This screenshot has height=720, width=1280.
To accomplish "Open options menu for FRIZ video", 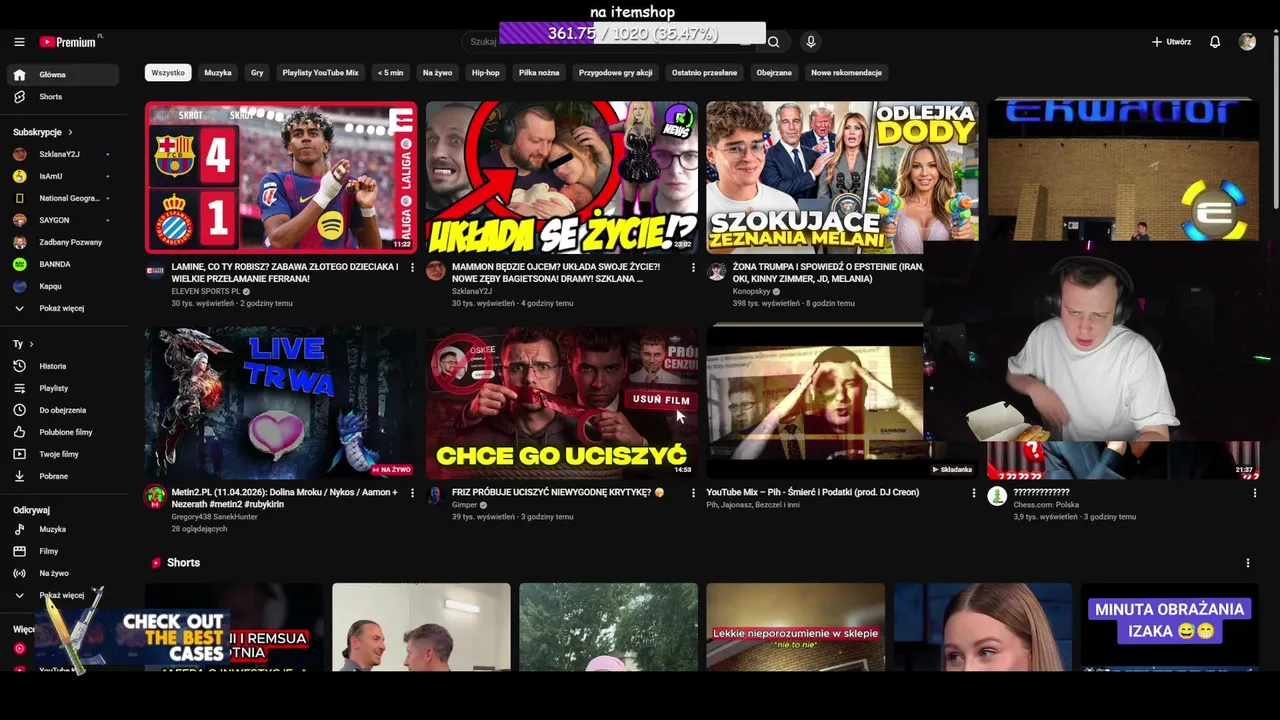I will pos(693,493).
